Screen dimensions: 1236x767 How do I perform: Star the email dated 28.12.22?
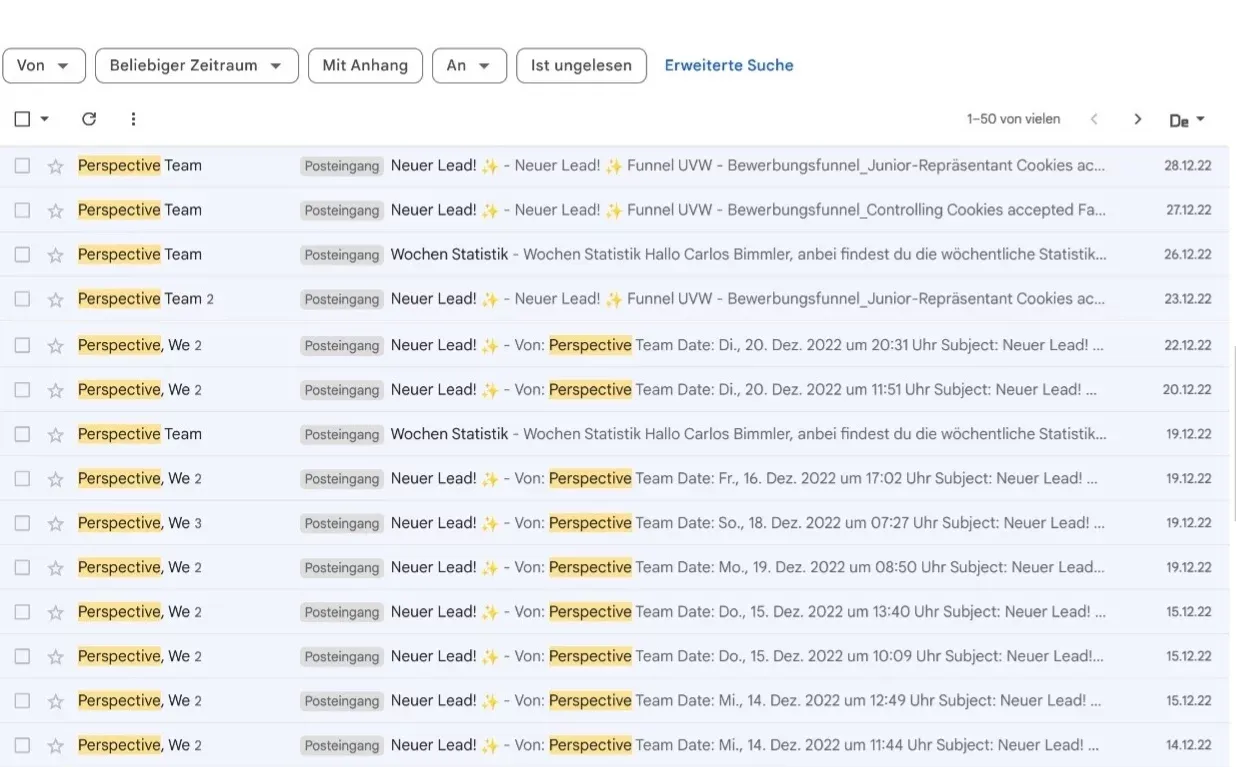(56, 166)
